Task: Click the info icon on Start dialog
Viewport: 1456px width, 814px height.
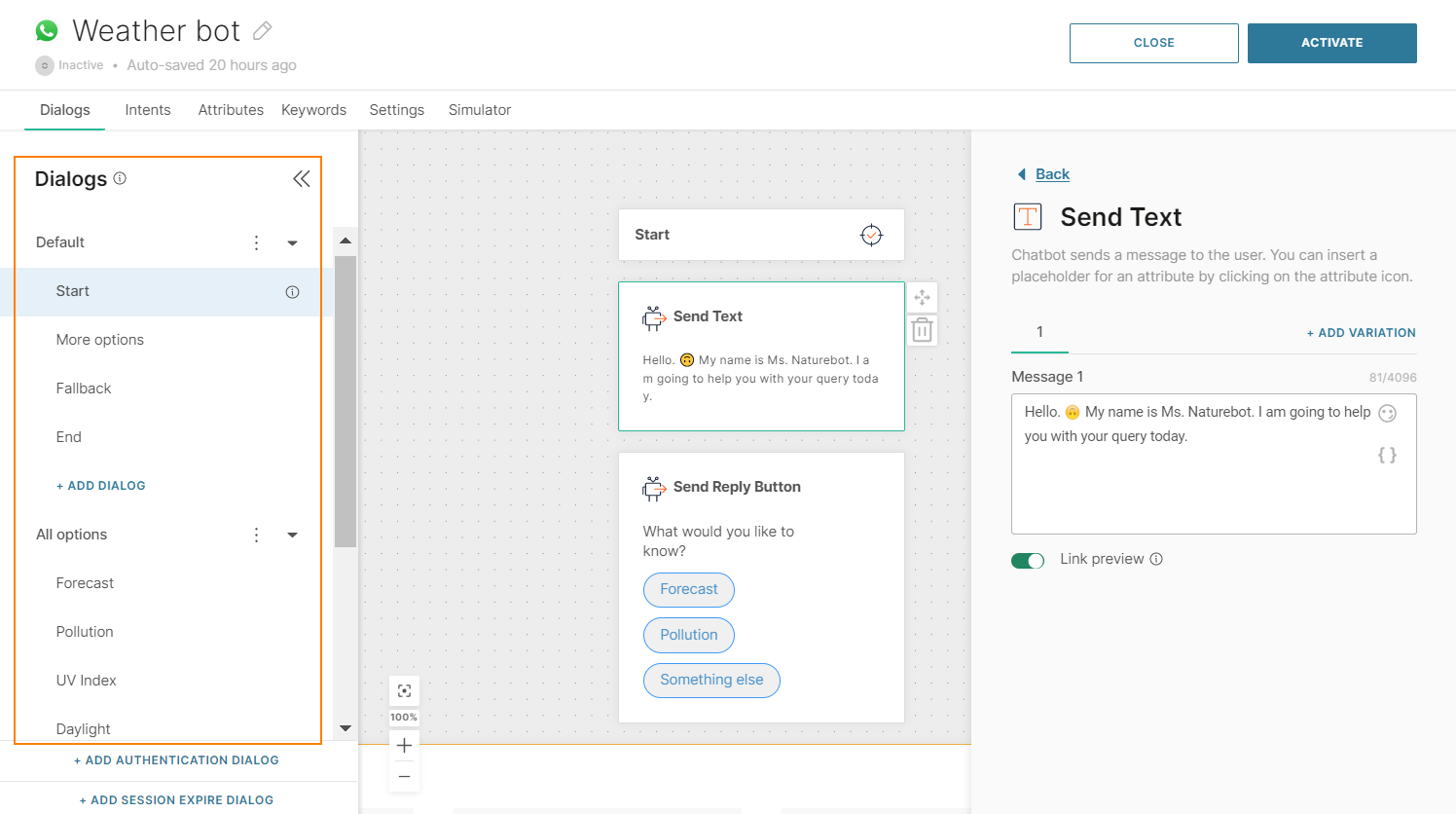Action: coord(292,292)
